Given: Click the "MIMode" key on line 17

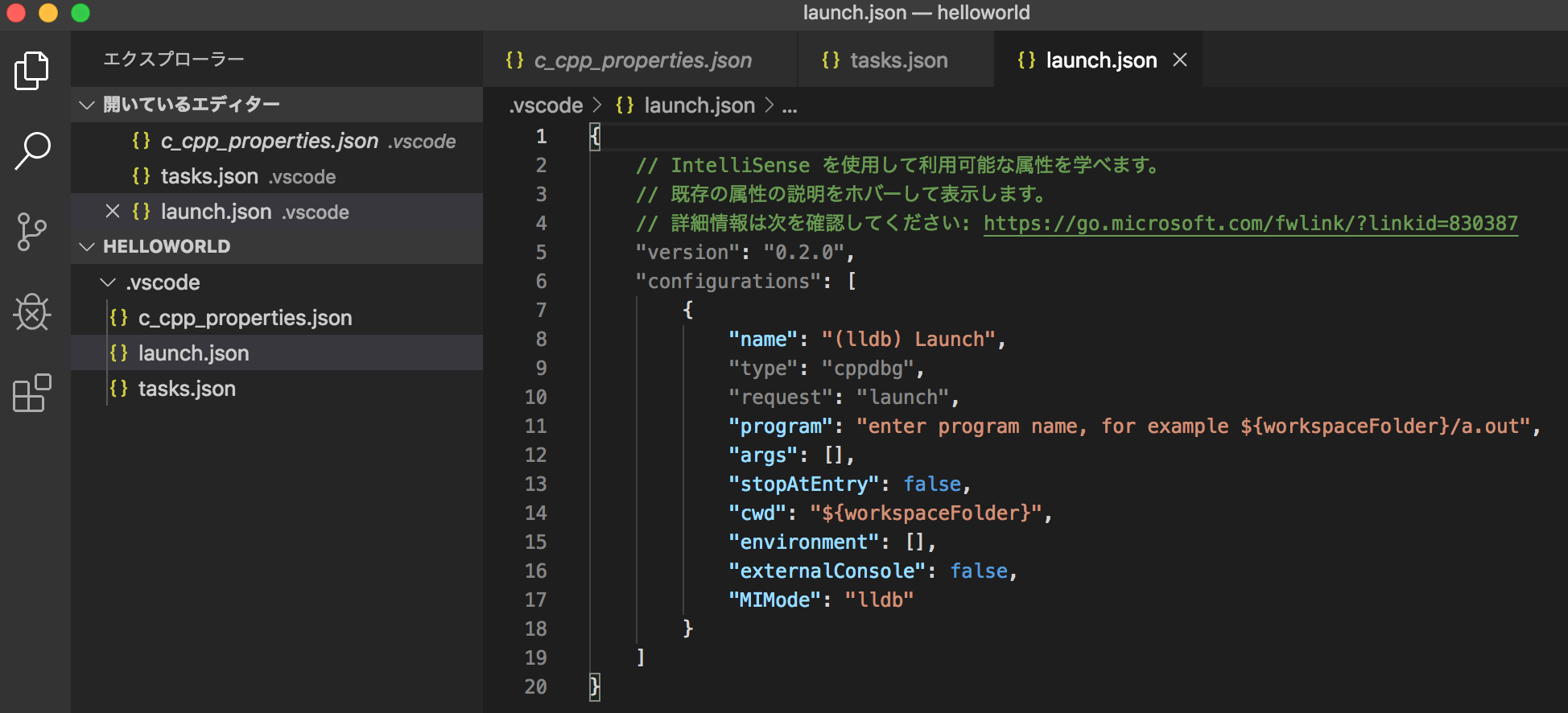Looking at the screenshot, I should pyautogui.click(x=774, y=600).
